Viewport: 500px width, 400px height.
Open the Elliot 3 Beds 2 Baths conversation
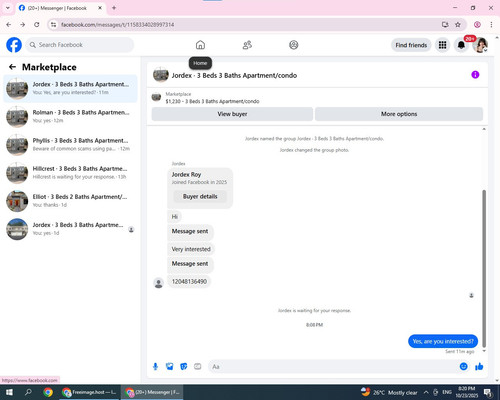[x=70, y=201]
